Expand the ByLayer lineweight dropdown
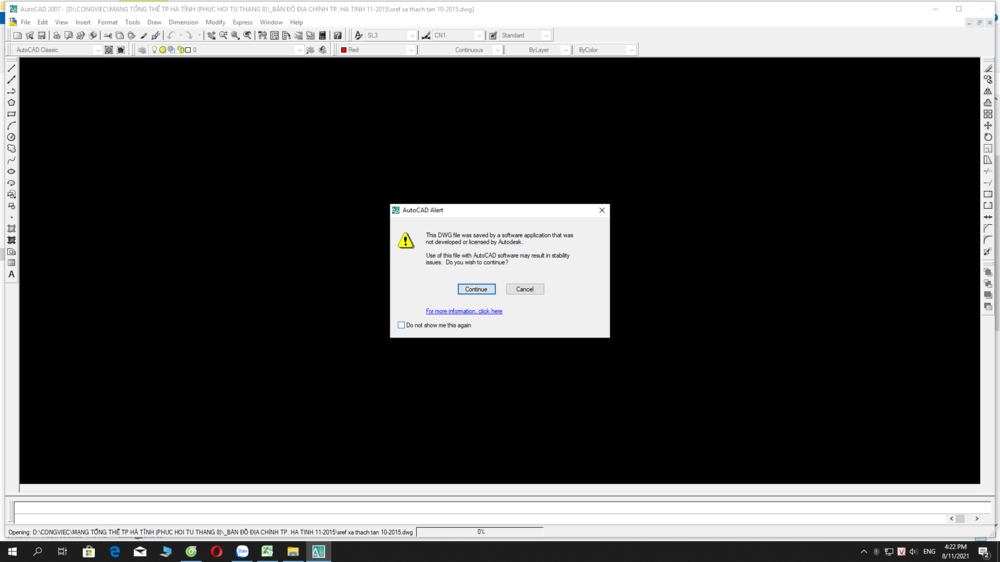Viewport: 1000px width, 562px height. (565, 50)
